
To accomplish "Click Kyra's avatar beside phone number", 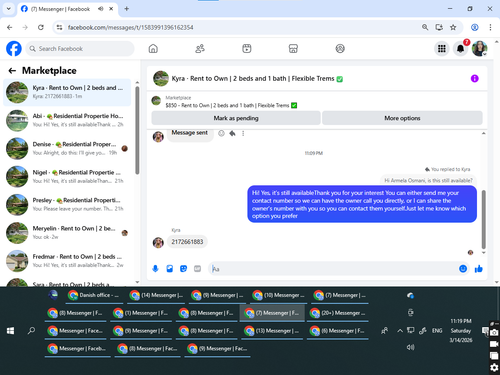I will tap(158, 242).
